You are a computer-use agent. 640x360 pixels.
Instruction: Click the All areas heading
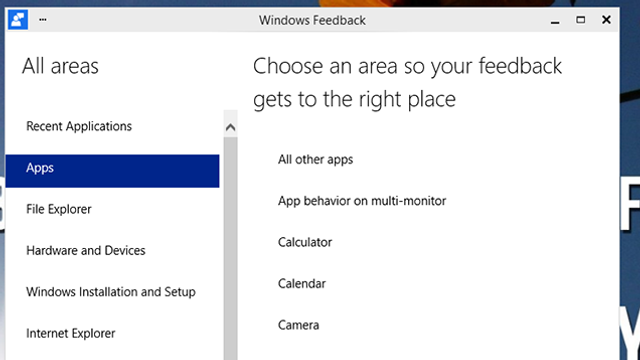click(60, 66)
